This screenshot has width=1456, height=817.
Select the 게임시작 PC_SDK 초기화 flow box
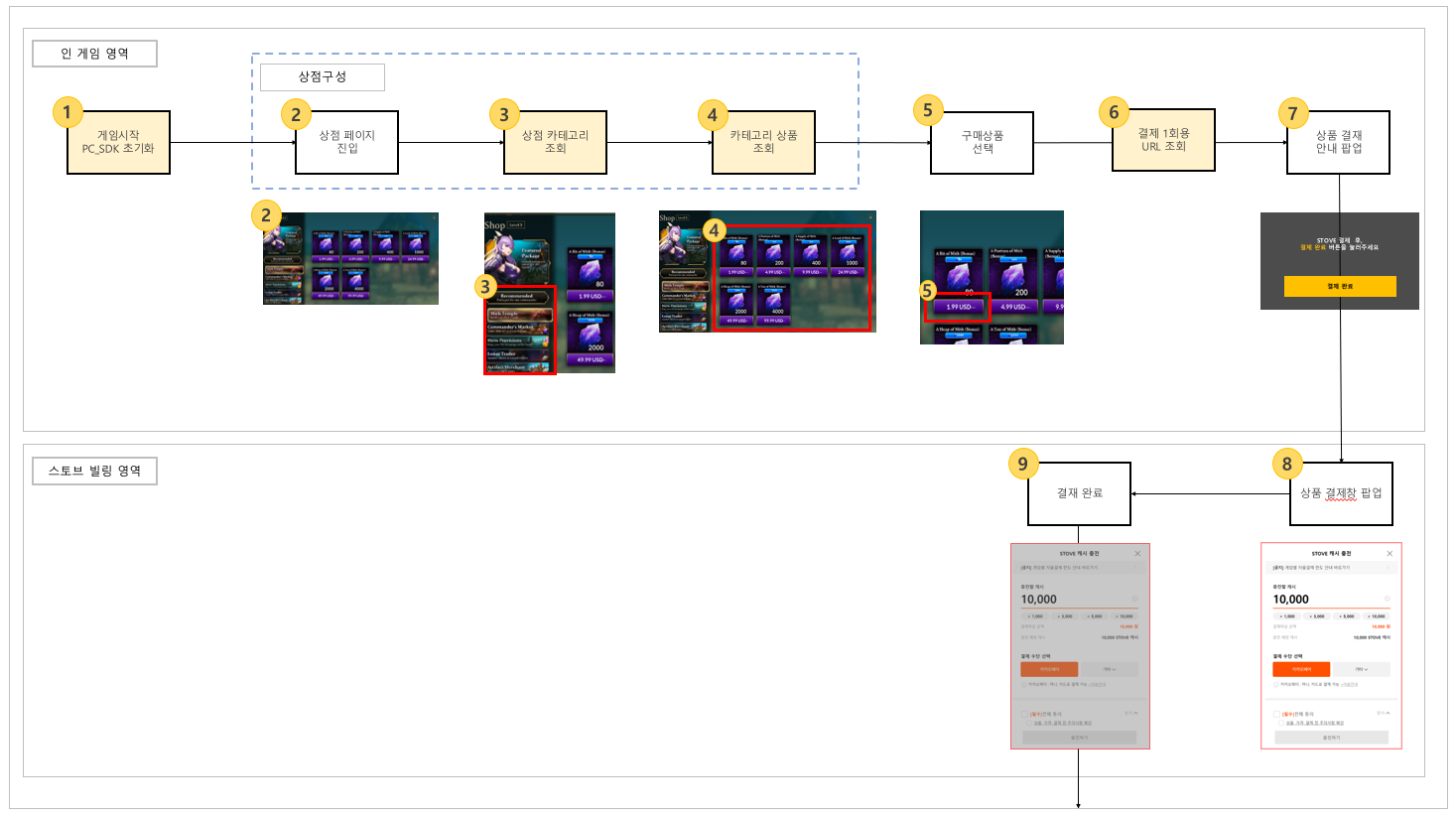point(118,142)
